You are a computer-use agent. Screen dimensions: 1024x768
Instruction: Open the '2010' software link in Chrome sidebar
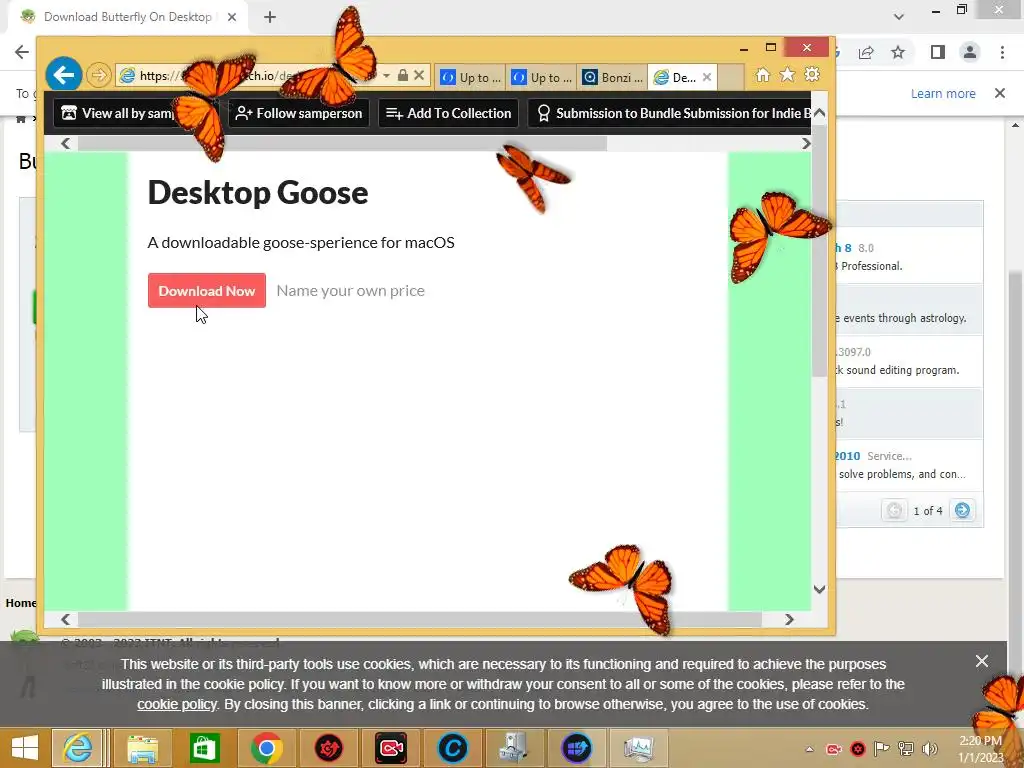tap(848, 456)
